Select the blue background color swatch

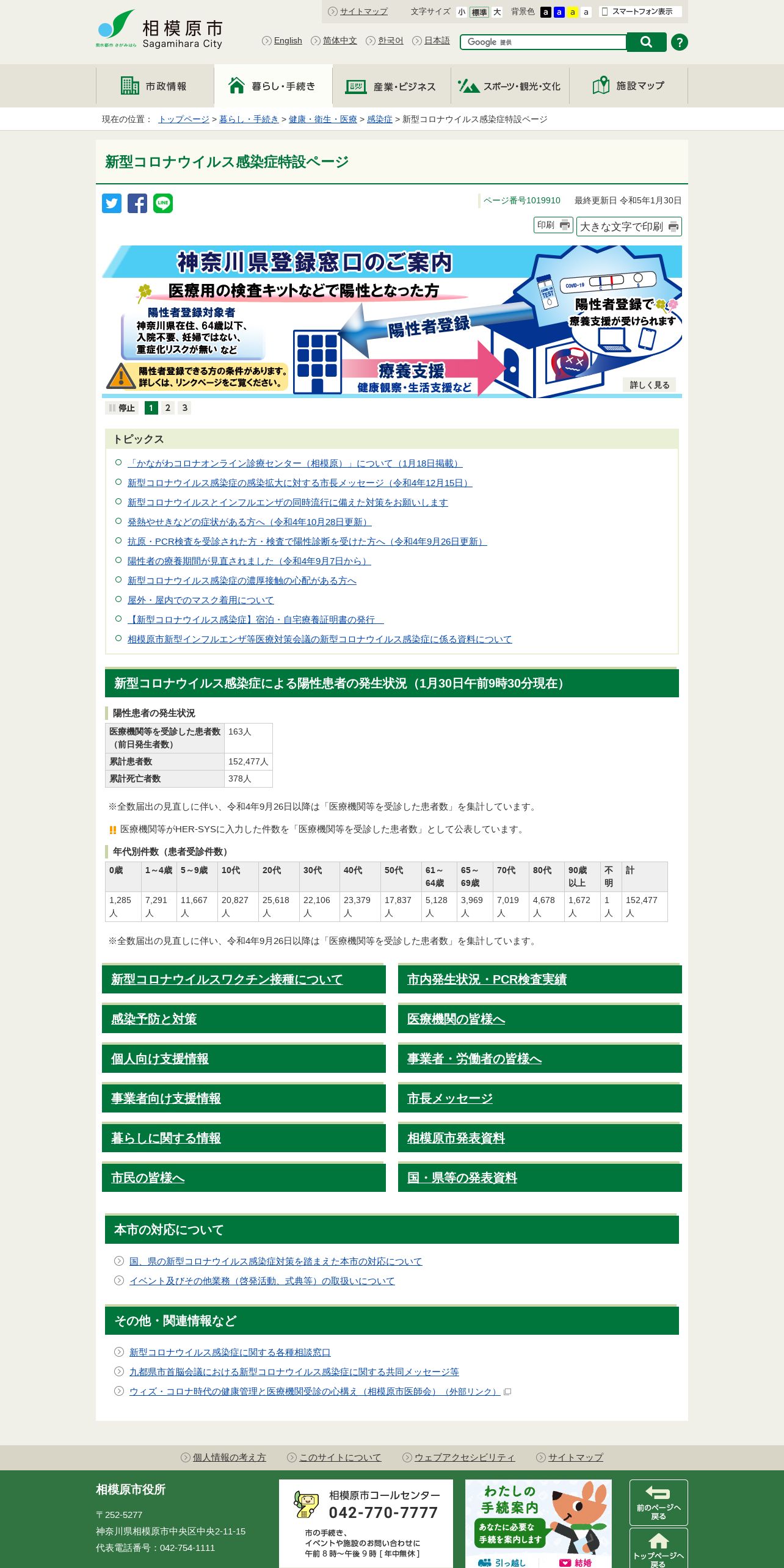point(559,12)
